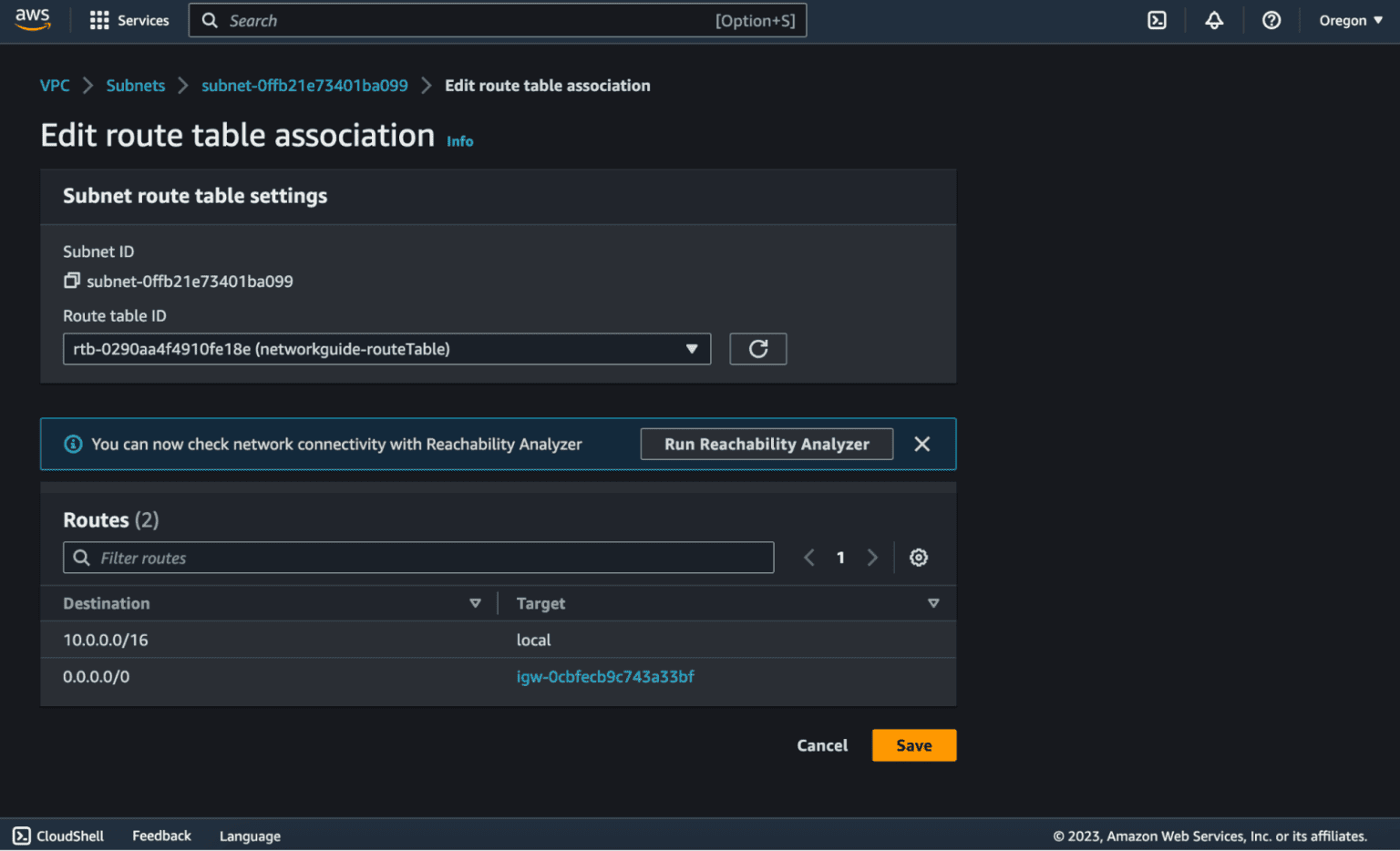
Task: Focus the Filter routes search field
Action: click(428, 558)
